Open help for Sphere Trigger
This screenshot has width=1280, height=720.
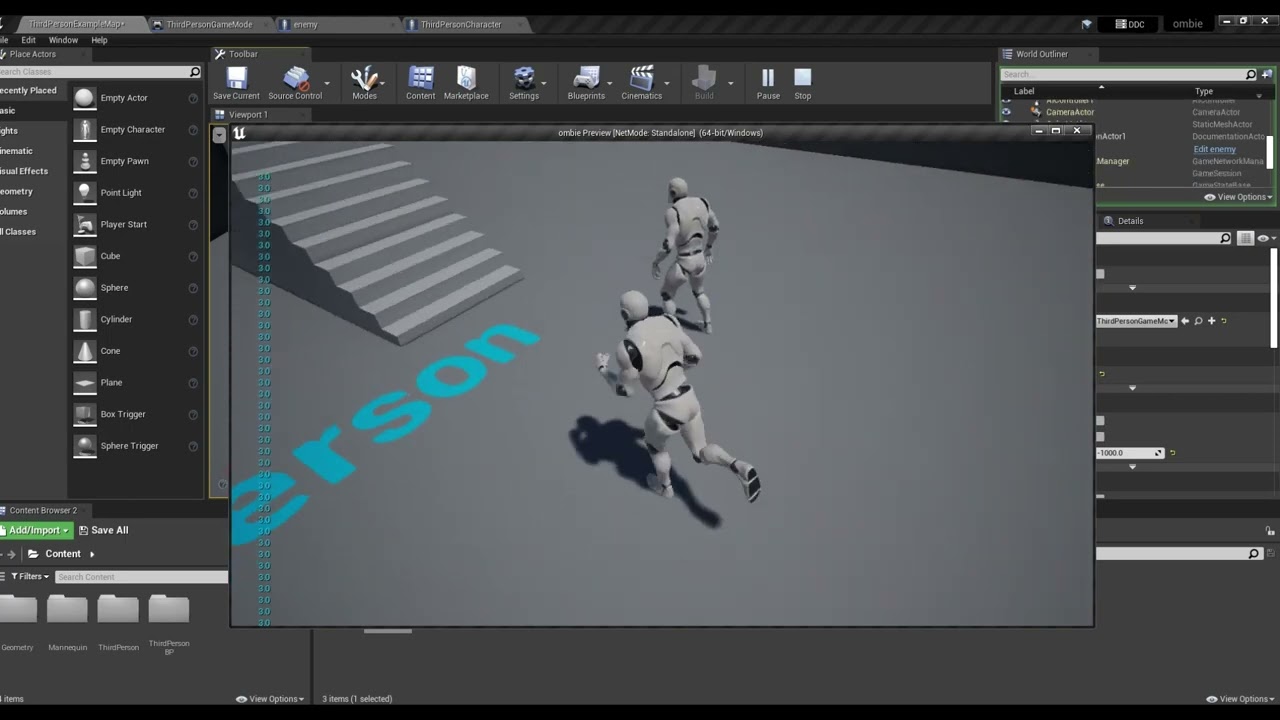(193, 446)
